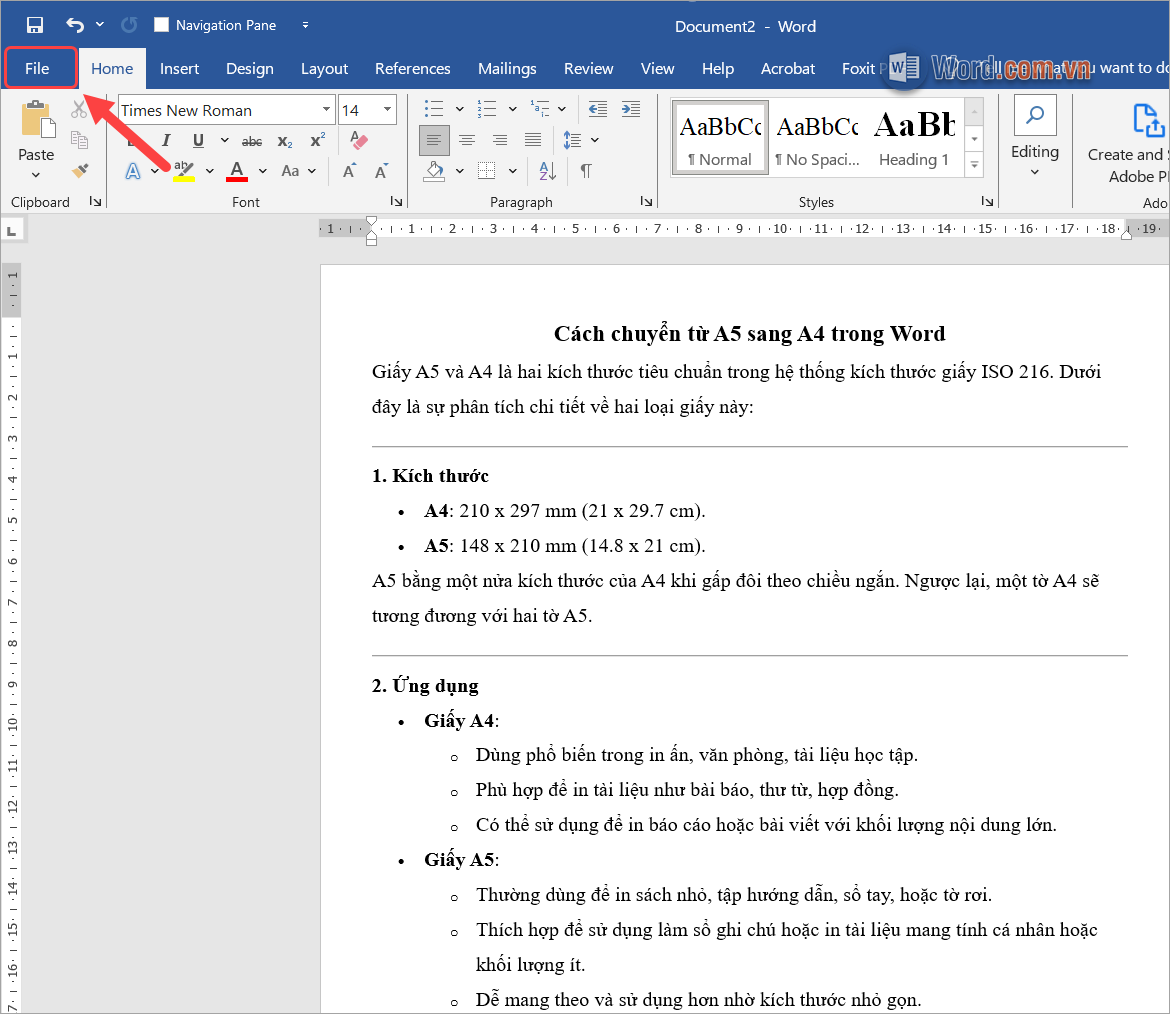This screenshot has width=1170, height=1014.
Task: Toggle superscript formatting
Action: 317,140
